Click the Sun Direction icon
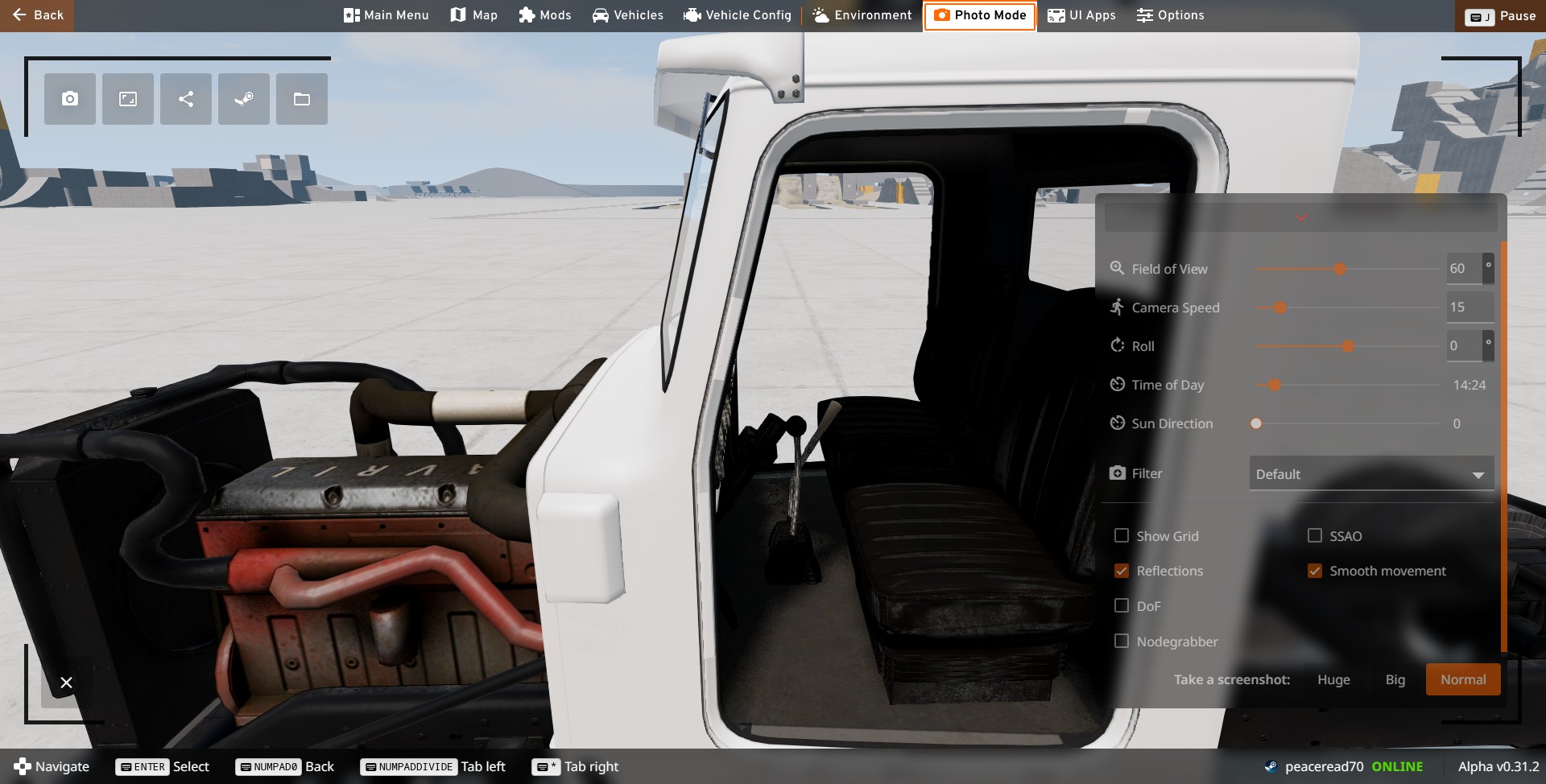 (x=1117, y=423)
